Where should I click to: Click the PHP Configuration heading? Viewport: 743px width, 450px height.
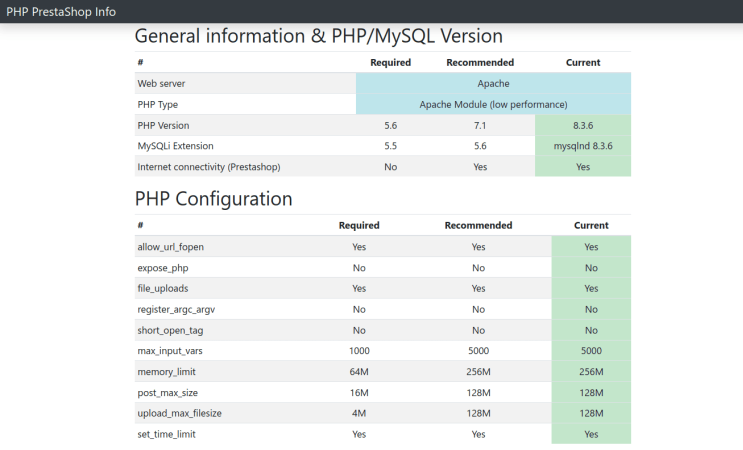213,198
